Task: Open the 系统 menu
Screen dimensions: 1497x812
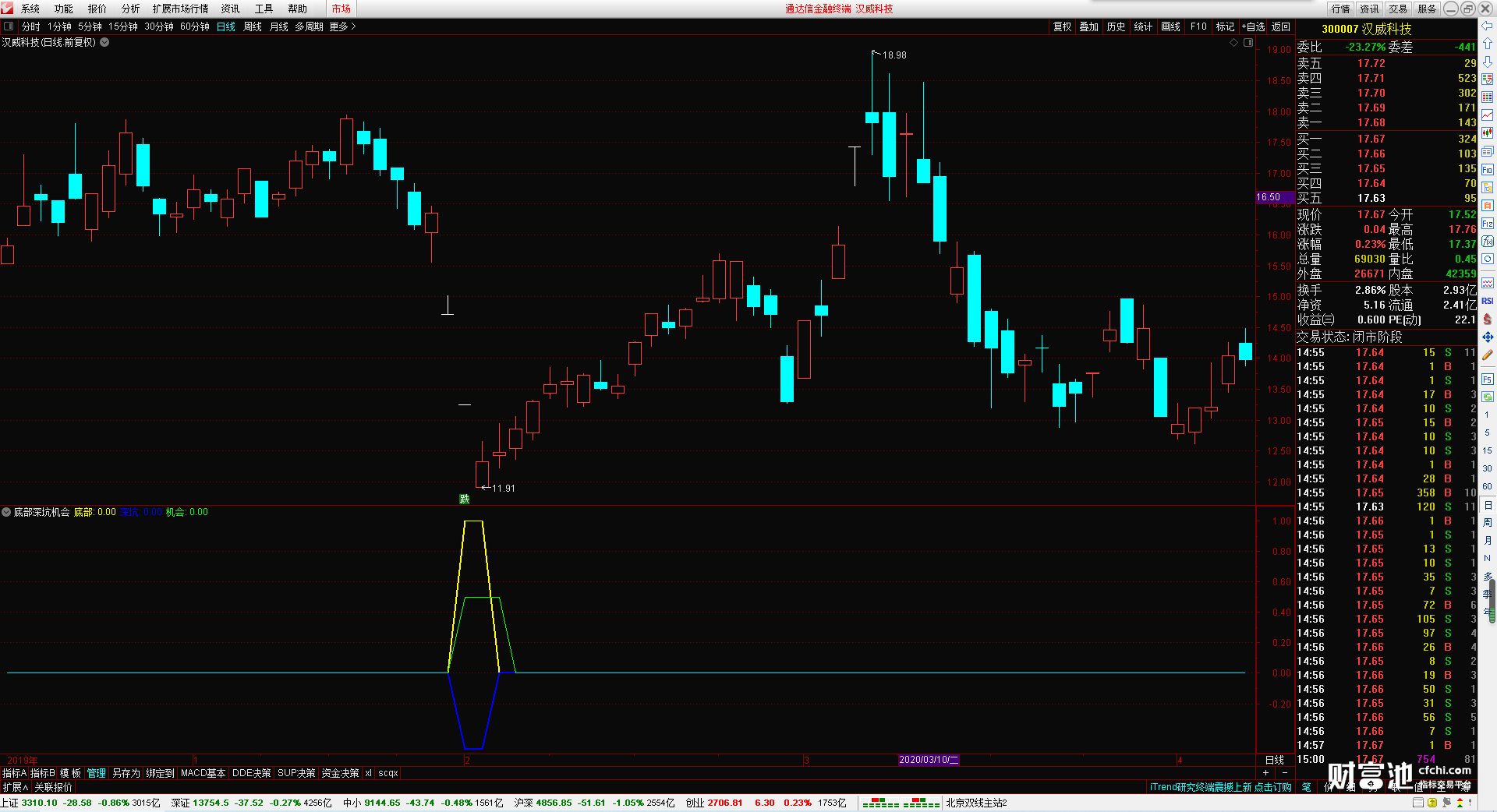Action: click(30, 9)
